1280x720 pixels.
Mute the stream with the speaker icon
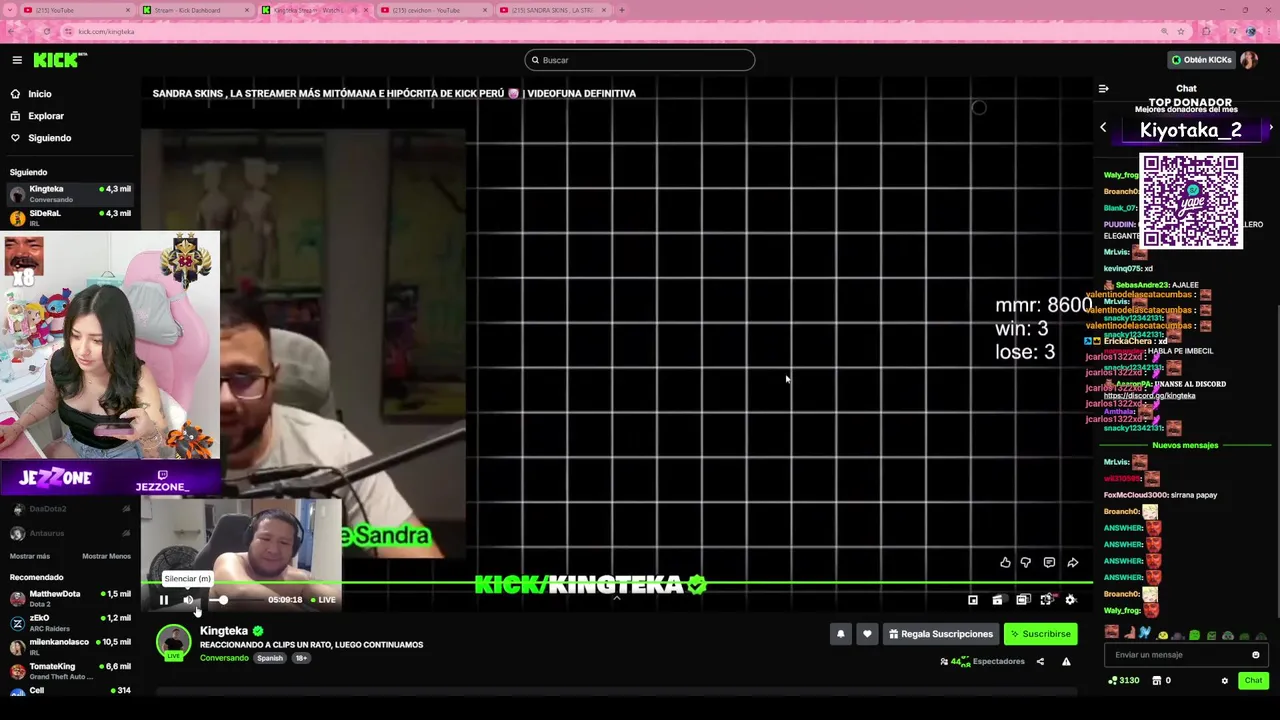tap(188, 600)
